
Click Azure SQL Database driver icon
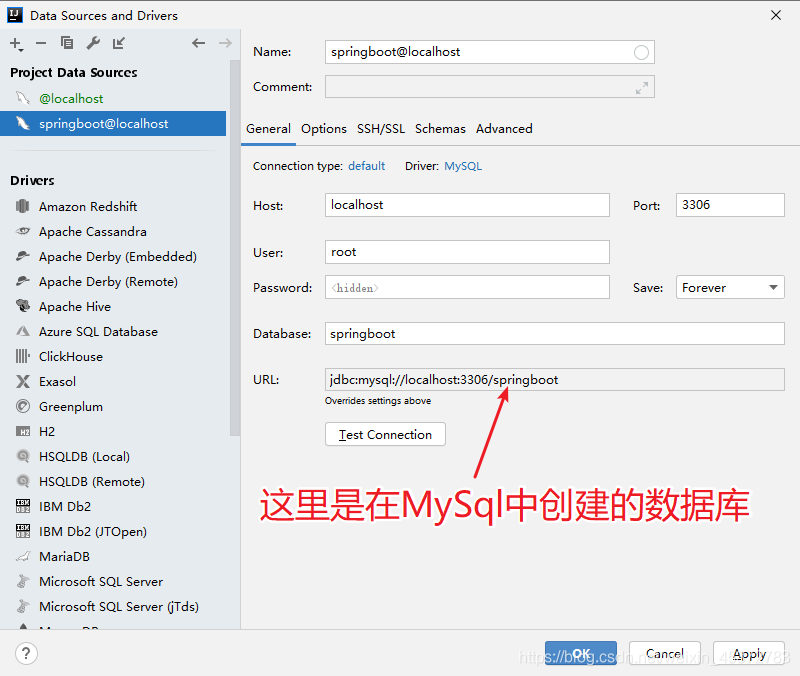click(22, 331)
